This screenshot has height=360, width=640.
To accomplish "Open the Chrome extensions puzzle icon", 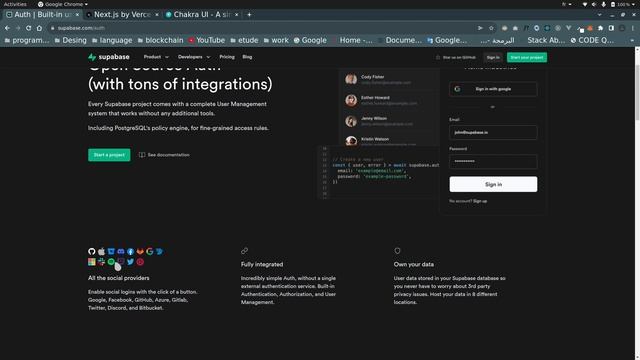I will (600, 28).
